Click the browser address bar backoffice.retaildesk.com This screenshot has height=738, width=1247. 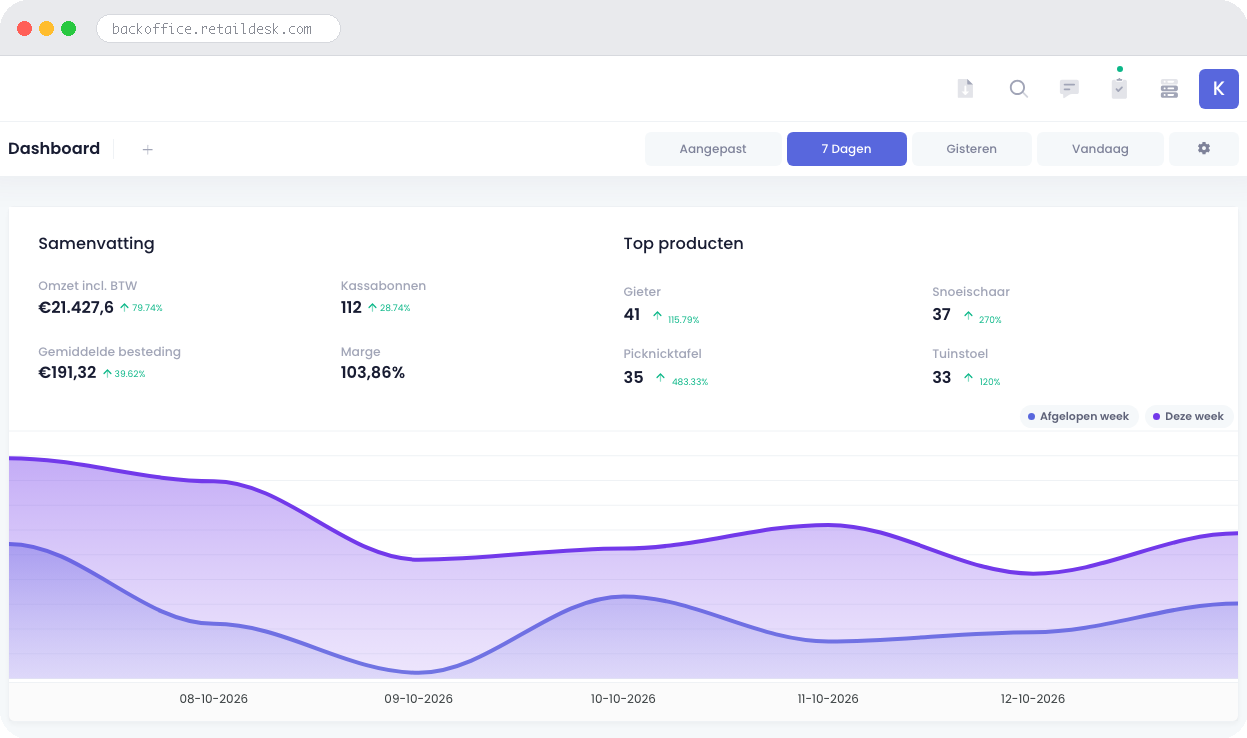218,29
